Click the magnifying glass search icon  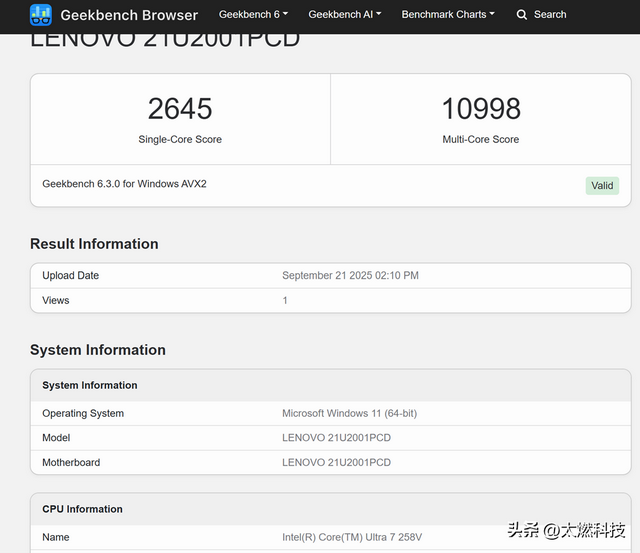point(522,15)
